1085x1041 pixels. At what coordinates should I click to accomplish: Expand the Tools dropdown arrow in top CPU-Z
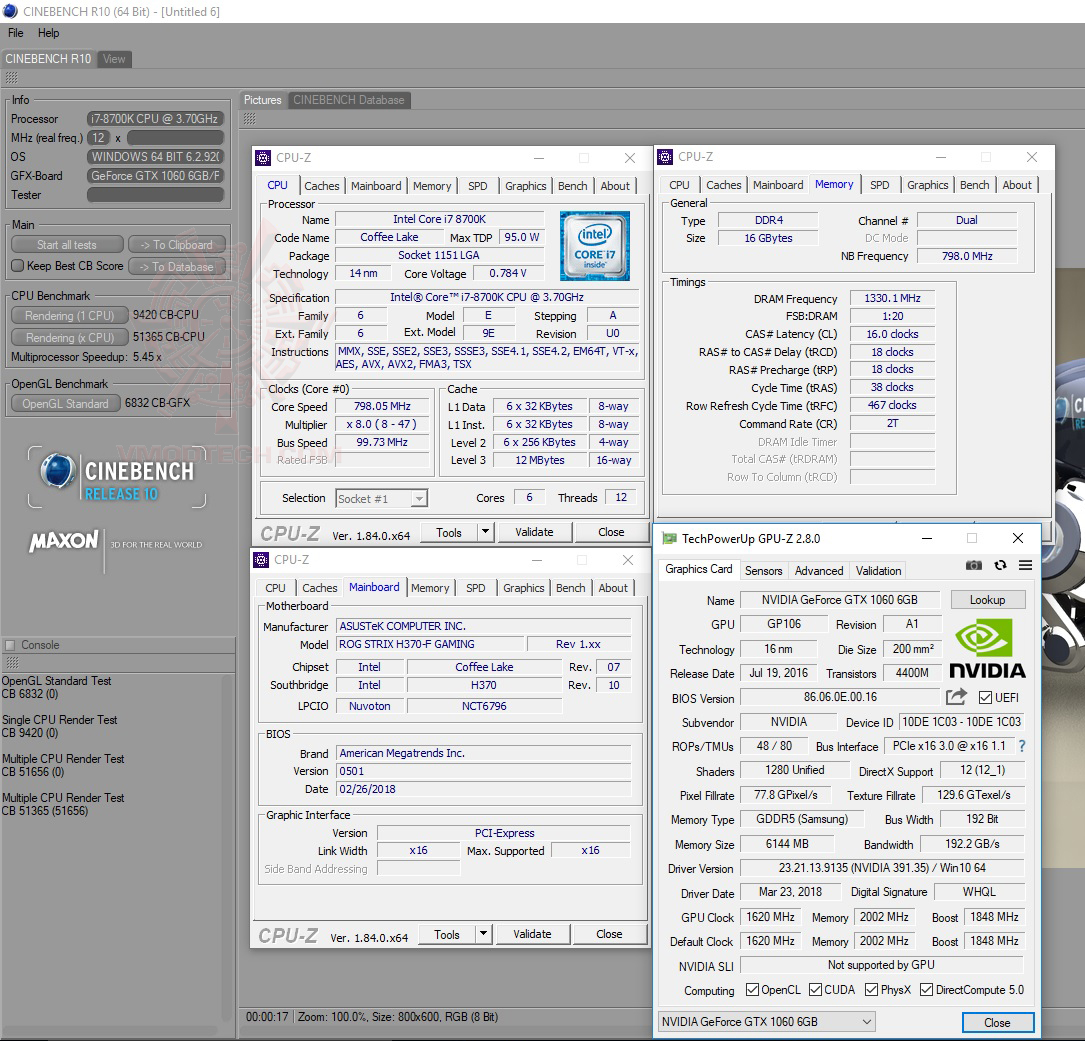click(485, 532)
